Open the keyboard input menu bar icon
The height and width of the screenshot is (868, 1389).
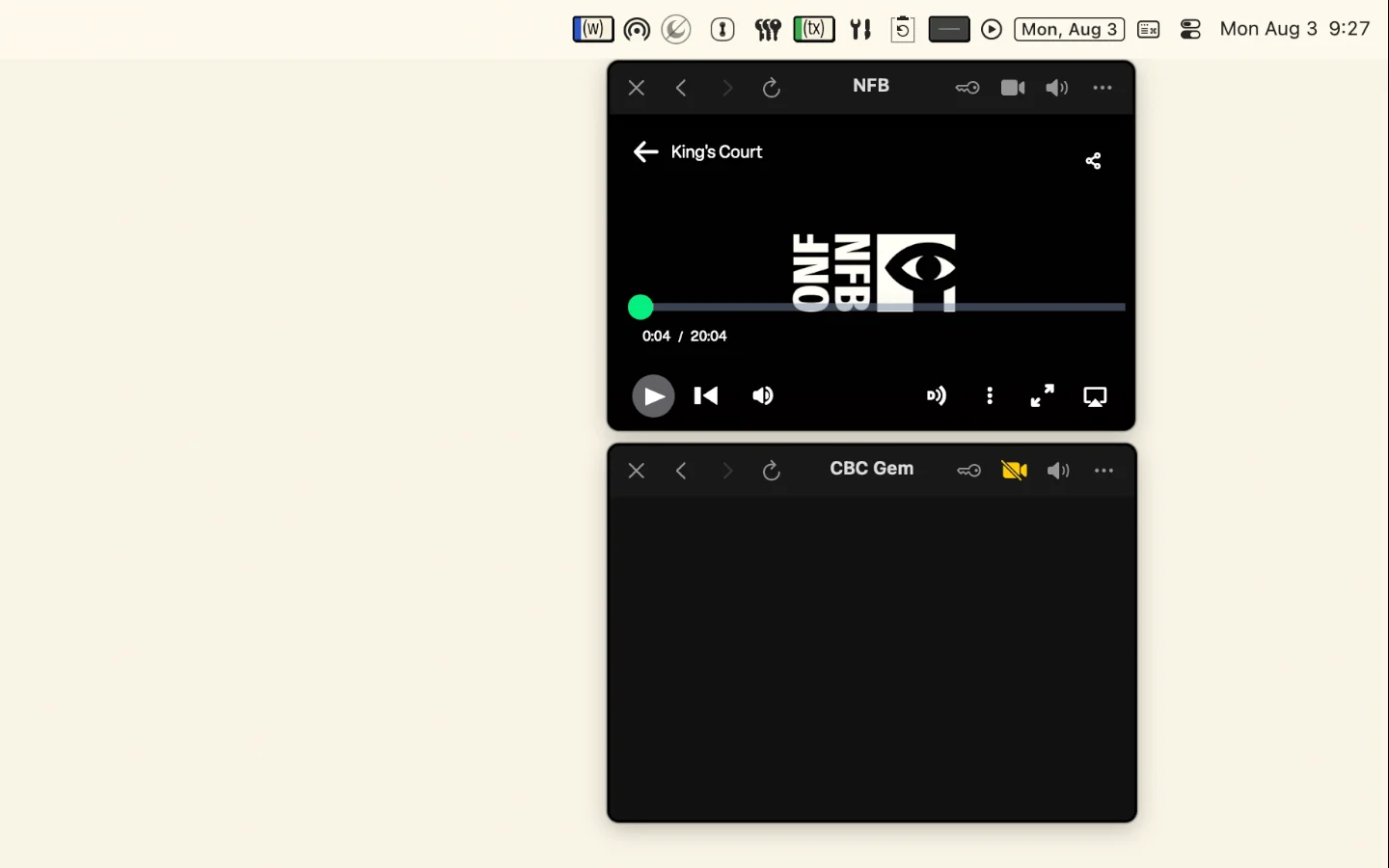pyautogui.click(x=1149, y=30)
